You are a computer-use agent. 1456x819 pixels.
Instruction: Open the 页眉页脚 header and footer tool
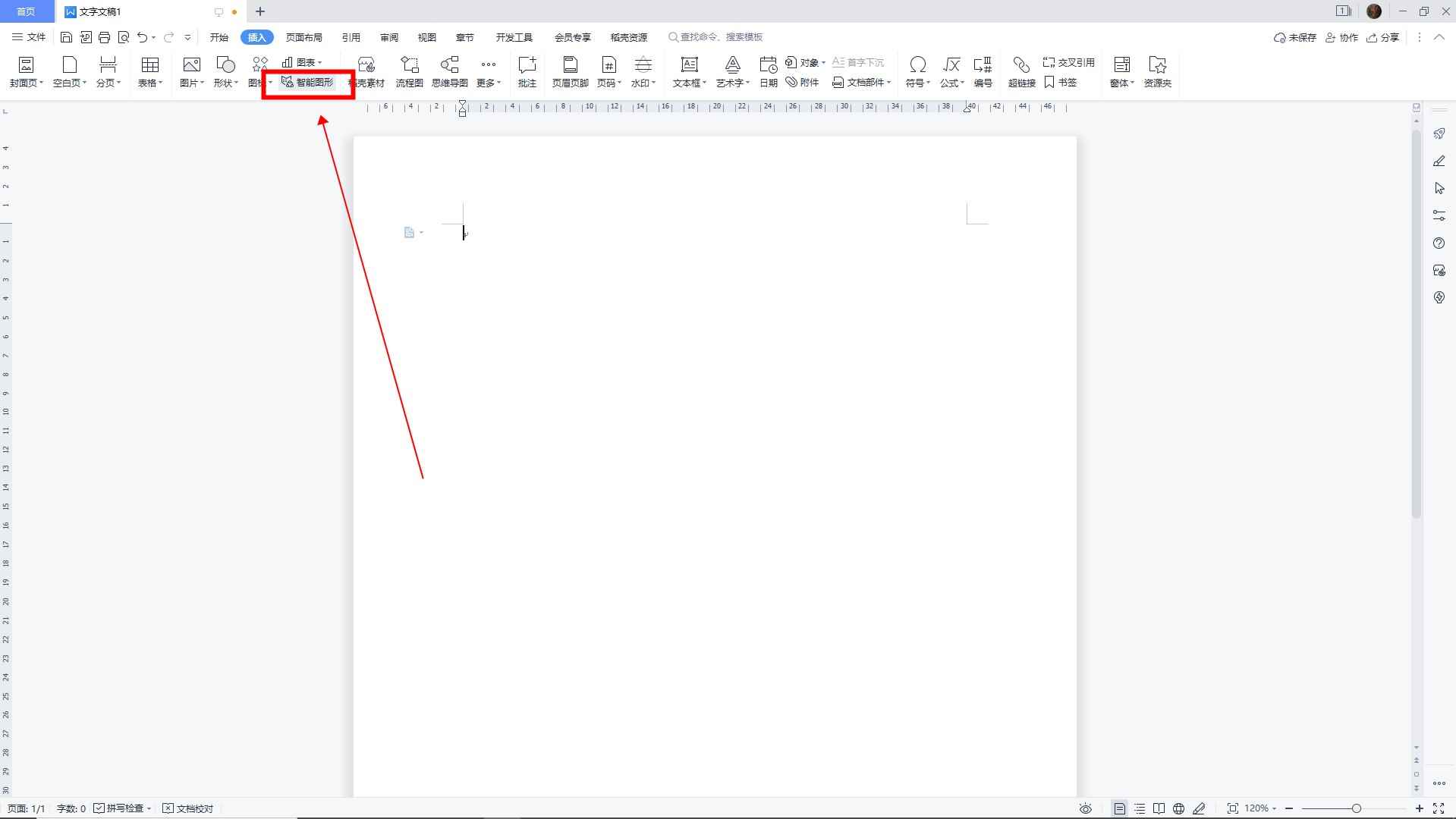pyautogui.click(x=570, y=72)
